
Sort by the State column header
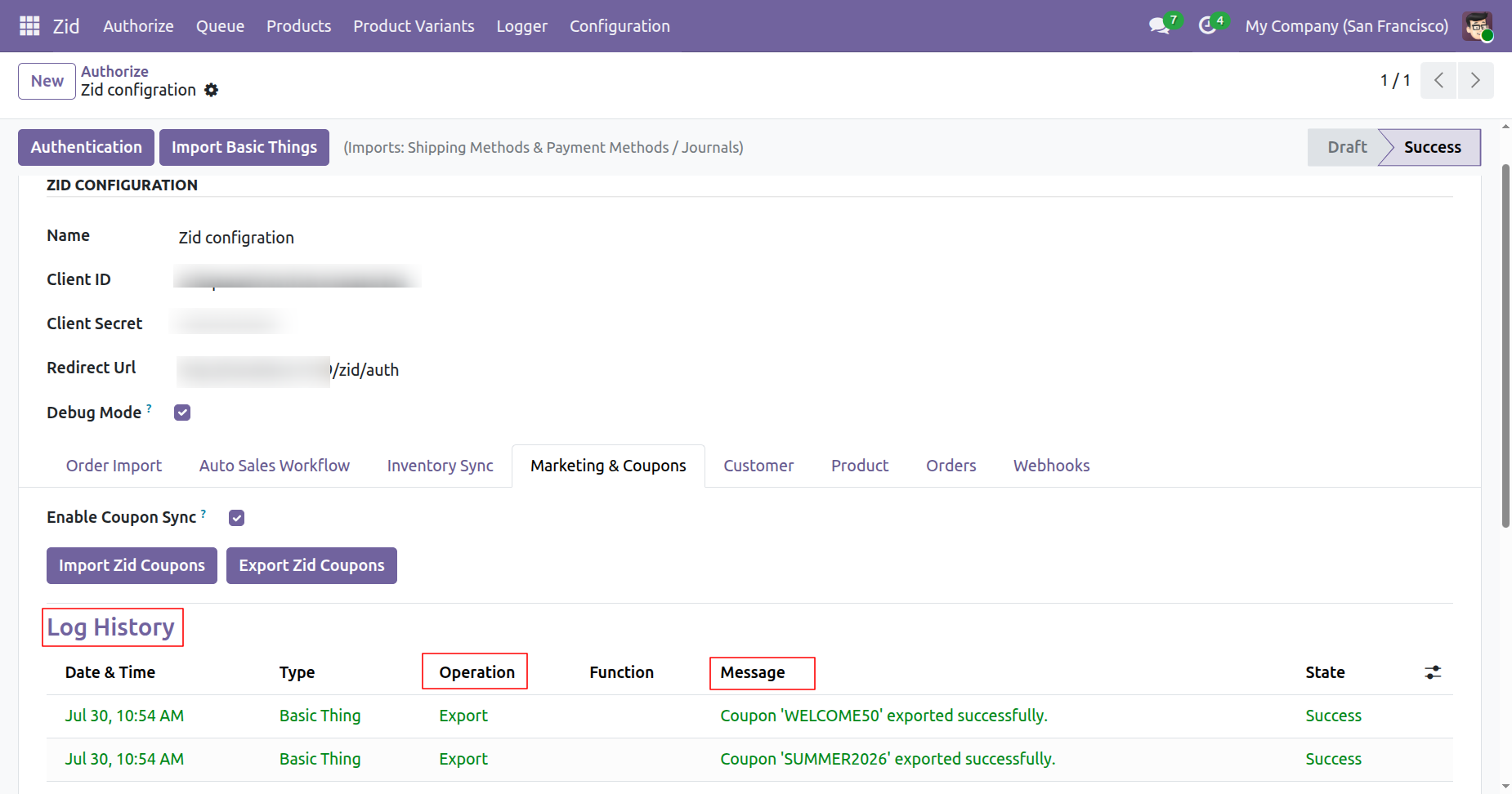click(x=1325, y=672)
